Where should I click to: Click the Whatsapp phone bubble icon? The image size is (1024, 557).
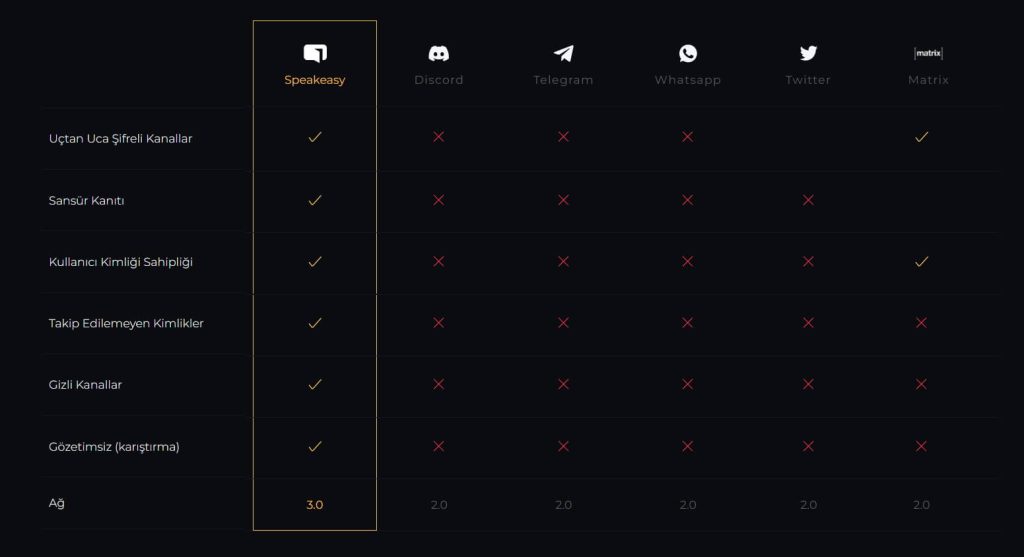tap(688, 53)
